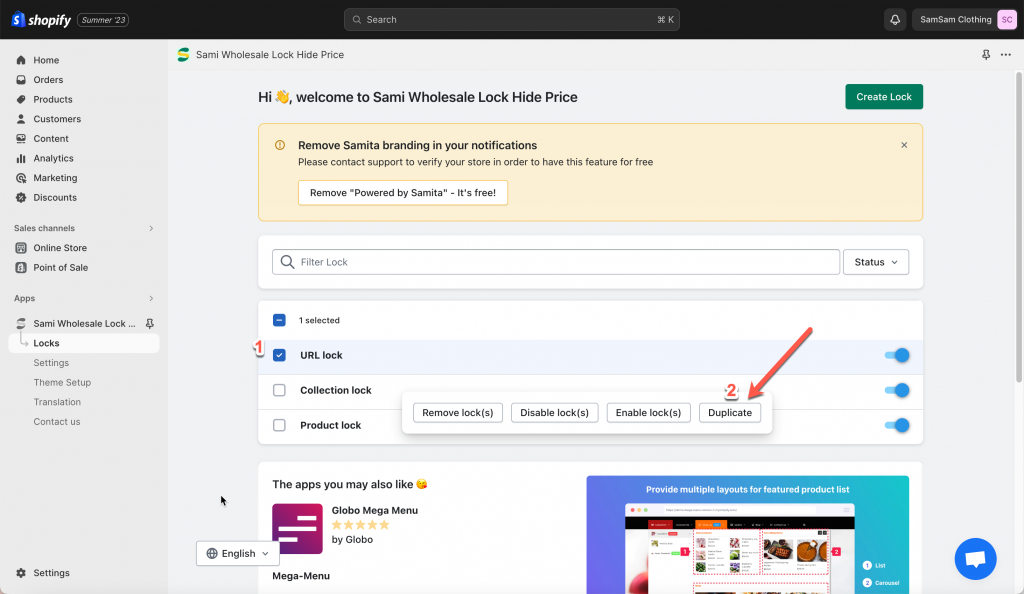1024x594 pixels.
Task: Unpin the Sami Wholesale Lock app in sidebar
Action: pos(150,324)
